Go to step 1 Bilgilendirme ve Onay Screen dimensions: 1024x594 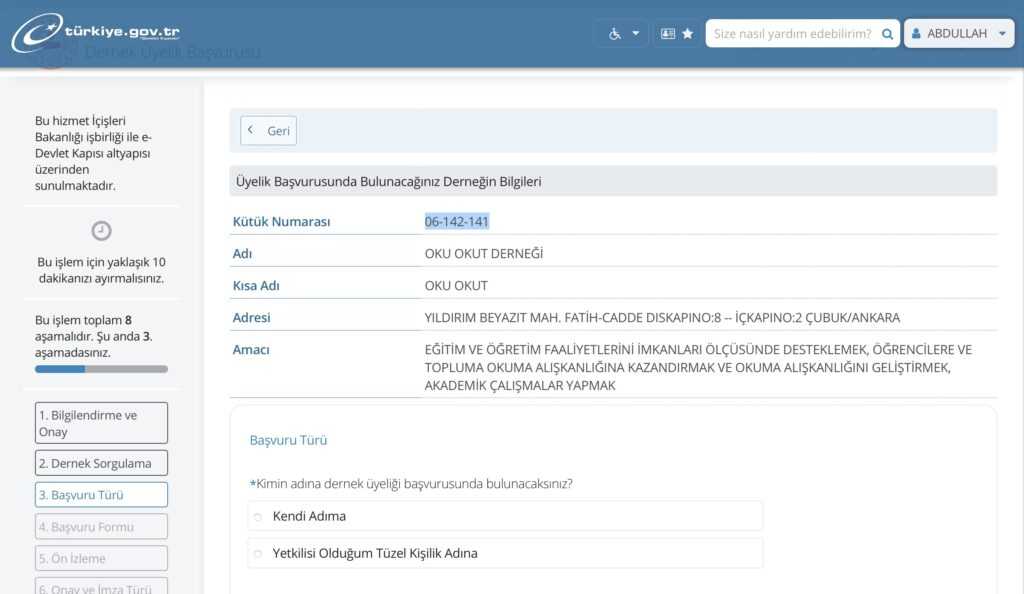(101, 423)
